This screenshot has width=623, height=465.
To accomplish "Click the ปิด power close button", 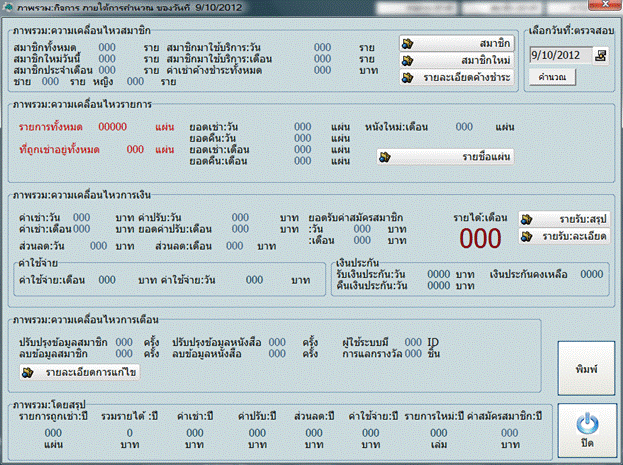I will (587, 430).
